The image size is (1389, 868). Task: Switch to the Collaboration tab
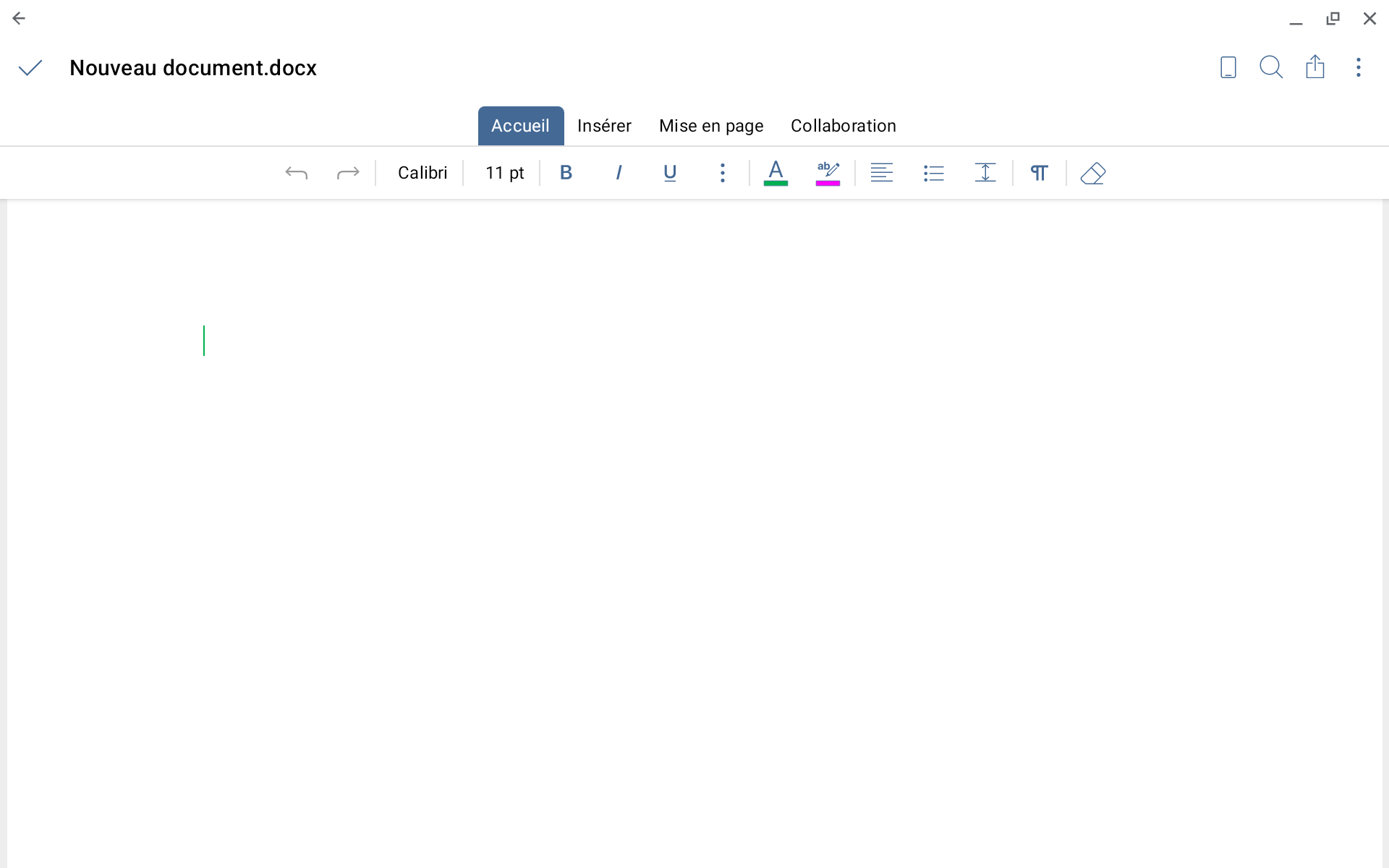843,126
